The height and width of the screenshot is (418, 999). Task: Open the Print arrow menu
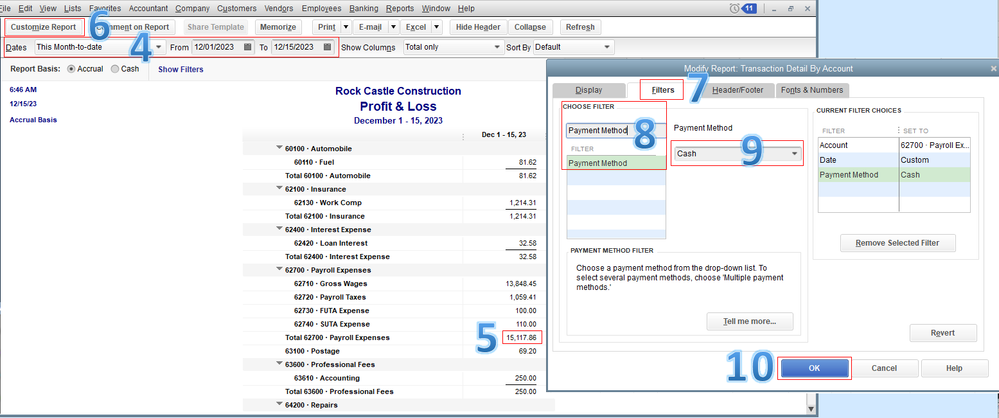[346, 27]
